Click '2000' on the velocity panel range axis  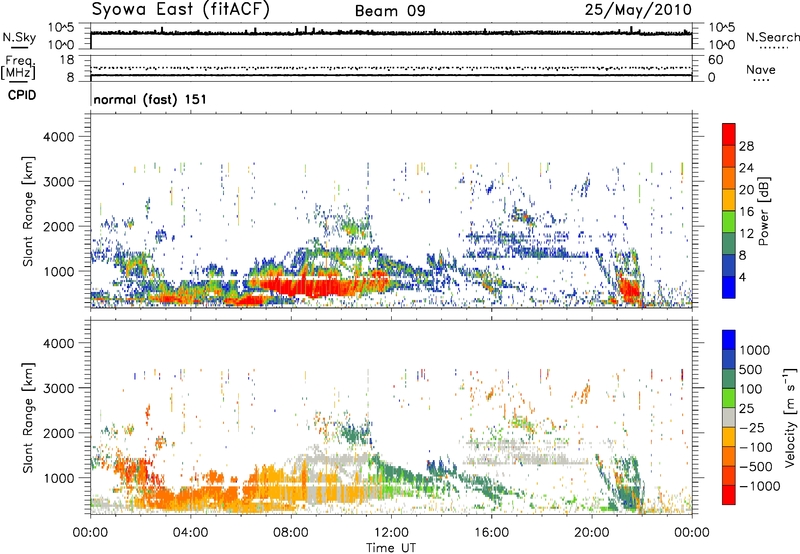pos(59,433)
